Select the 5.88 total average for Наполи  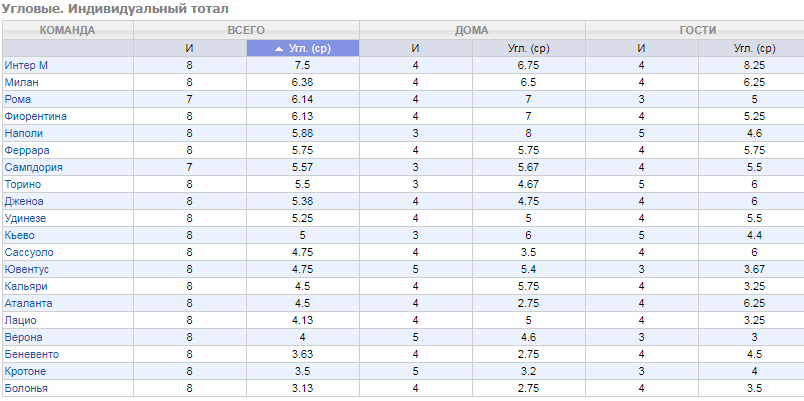(x=303, y=133)
